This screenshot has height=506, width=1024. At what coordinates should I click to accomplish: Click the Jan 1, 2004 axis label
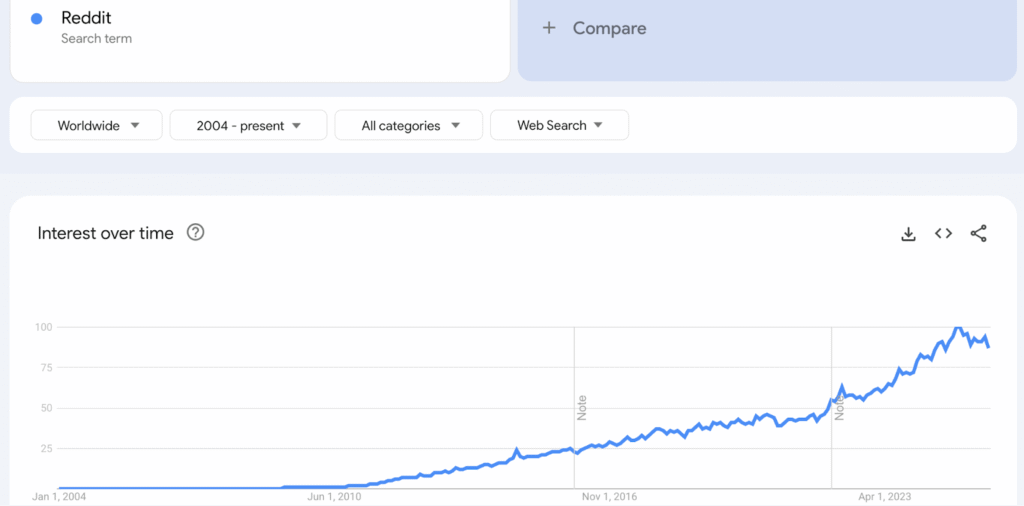pos(61,496)
